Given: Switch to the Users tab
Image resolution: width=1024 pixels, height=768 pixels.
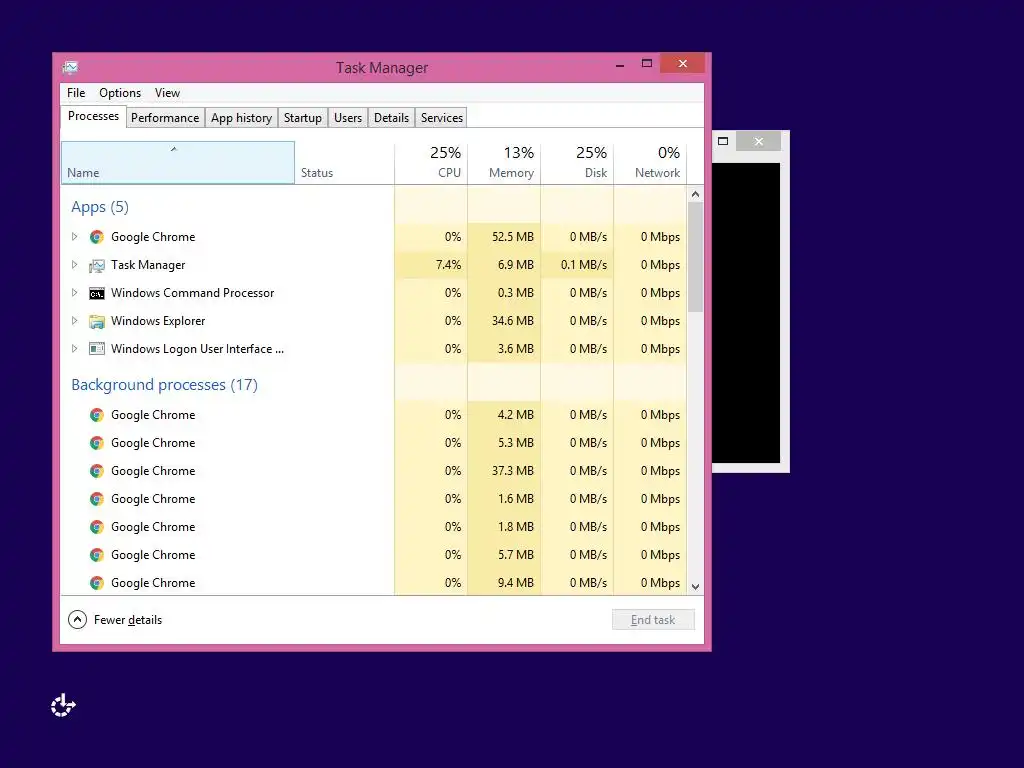Looking at the screenshot, I should 348,118.
